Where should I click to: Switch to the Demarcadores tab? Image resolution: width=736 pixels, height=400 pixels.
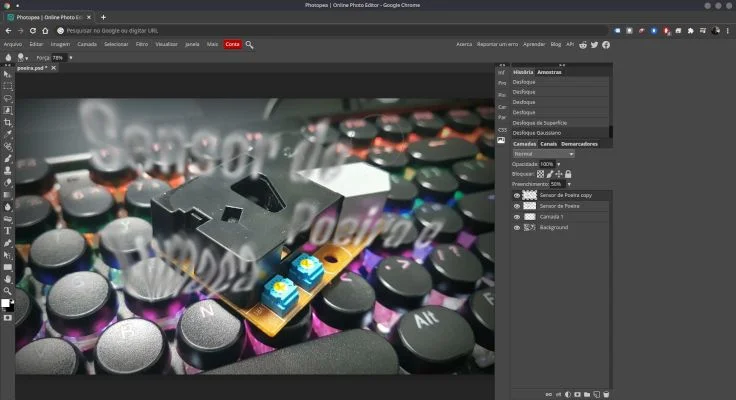coord(579,144)
